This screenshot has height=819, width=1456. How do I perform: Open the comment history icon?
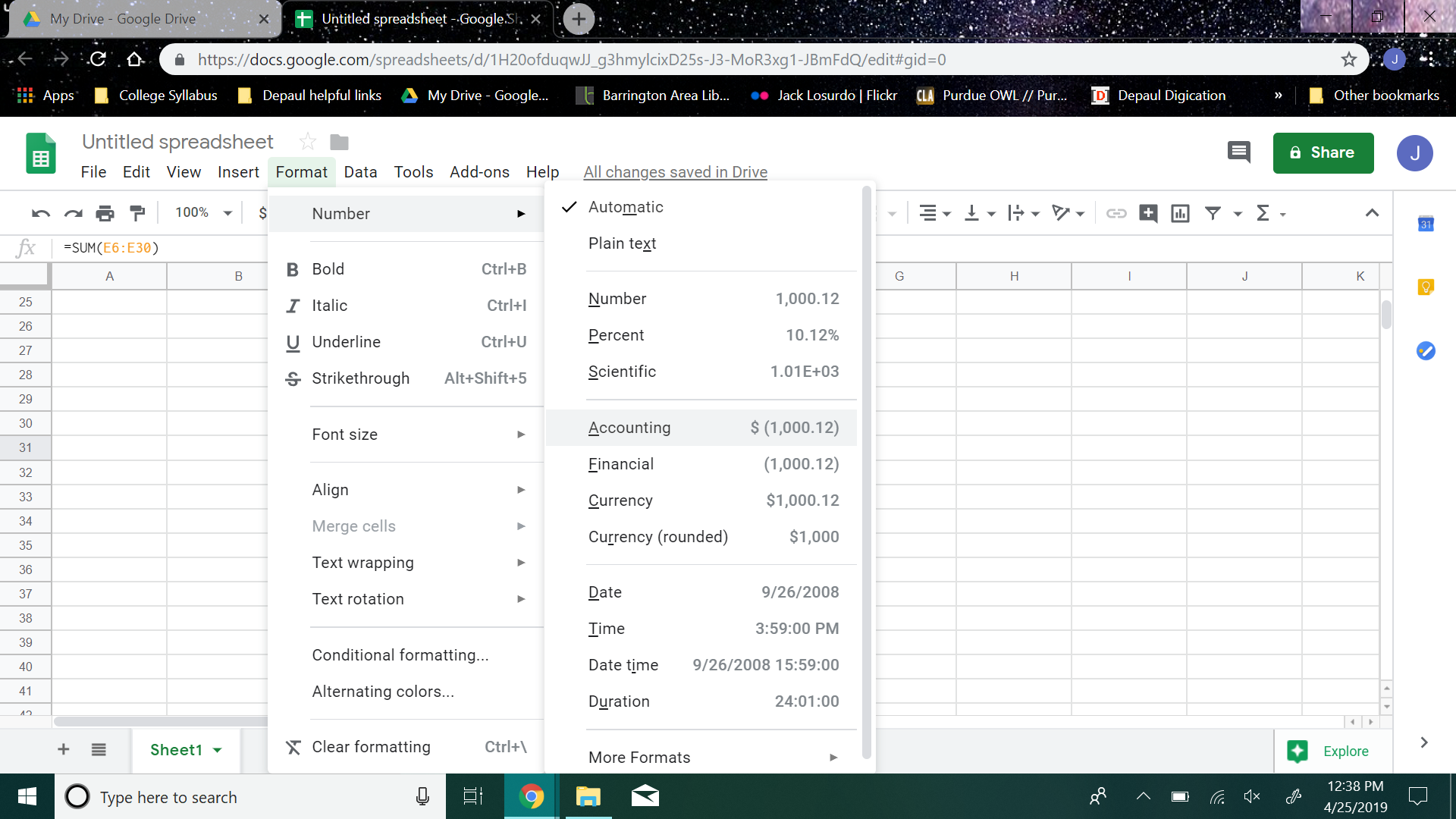click(x=1239, y=152)
